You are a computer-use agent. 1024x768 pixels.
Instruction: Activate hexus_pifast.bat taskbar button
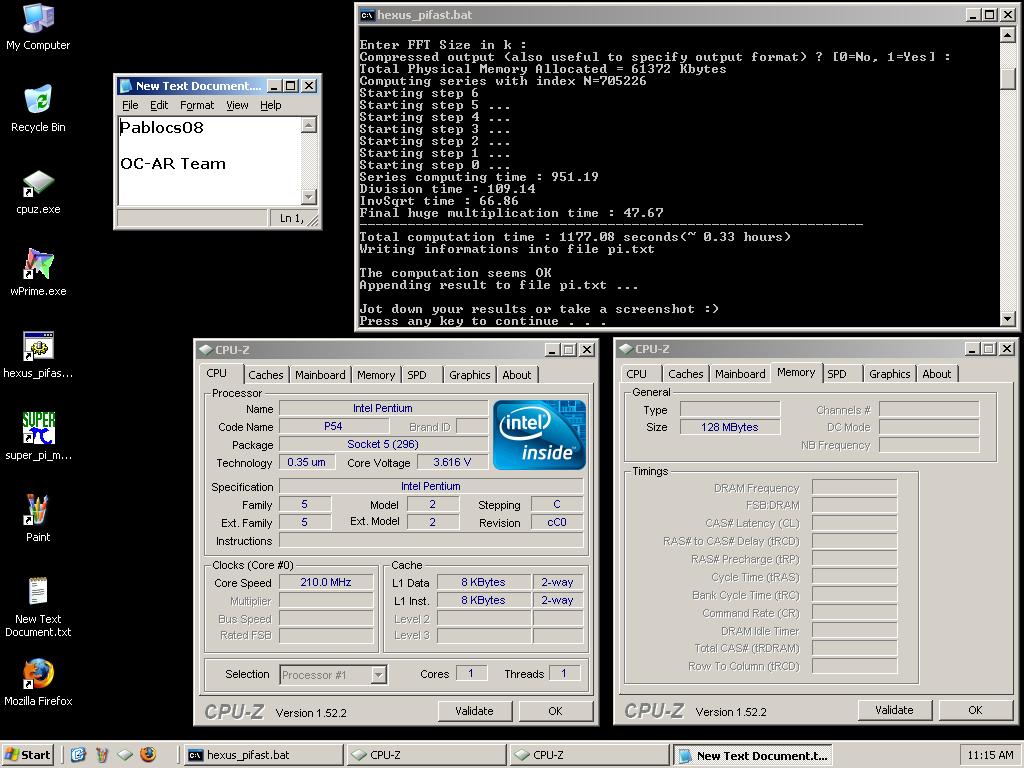263,755
